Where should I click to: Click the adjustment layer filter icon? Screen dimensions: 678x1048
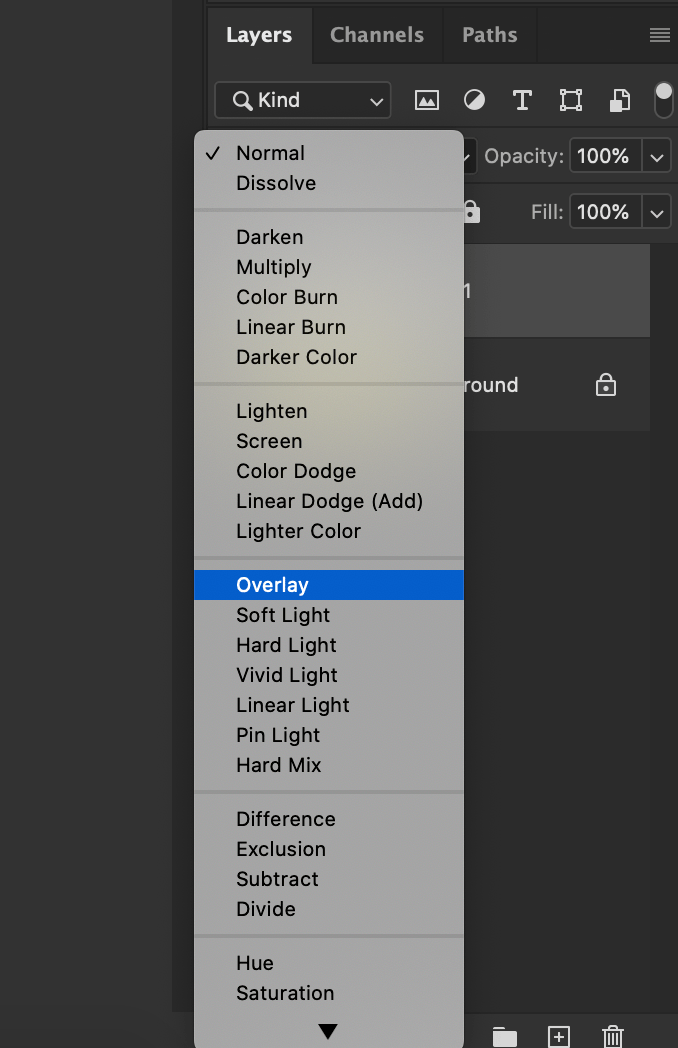(x=474, y=100)
